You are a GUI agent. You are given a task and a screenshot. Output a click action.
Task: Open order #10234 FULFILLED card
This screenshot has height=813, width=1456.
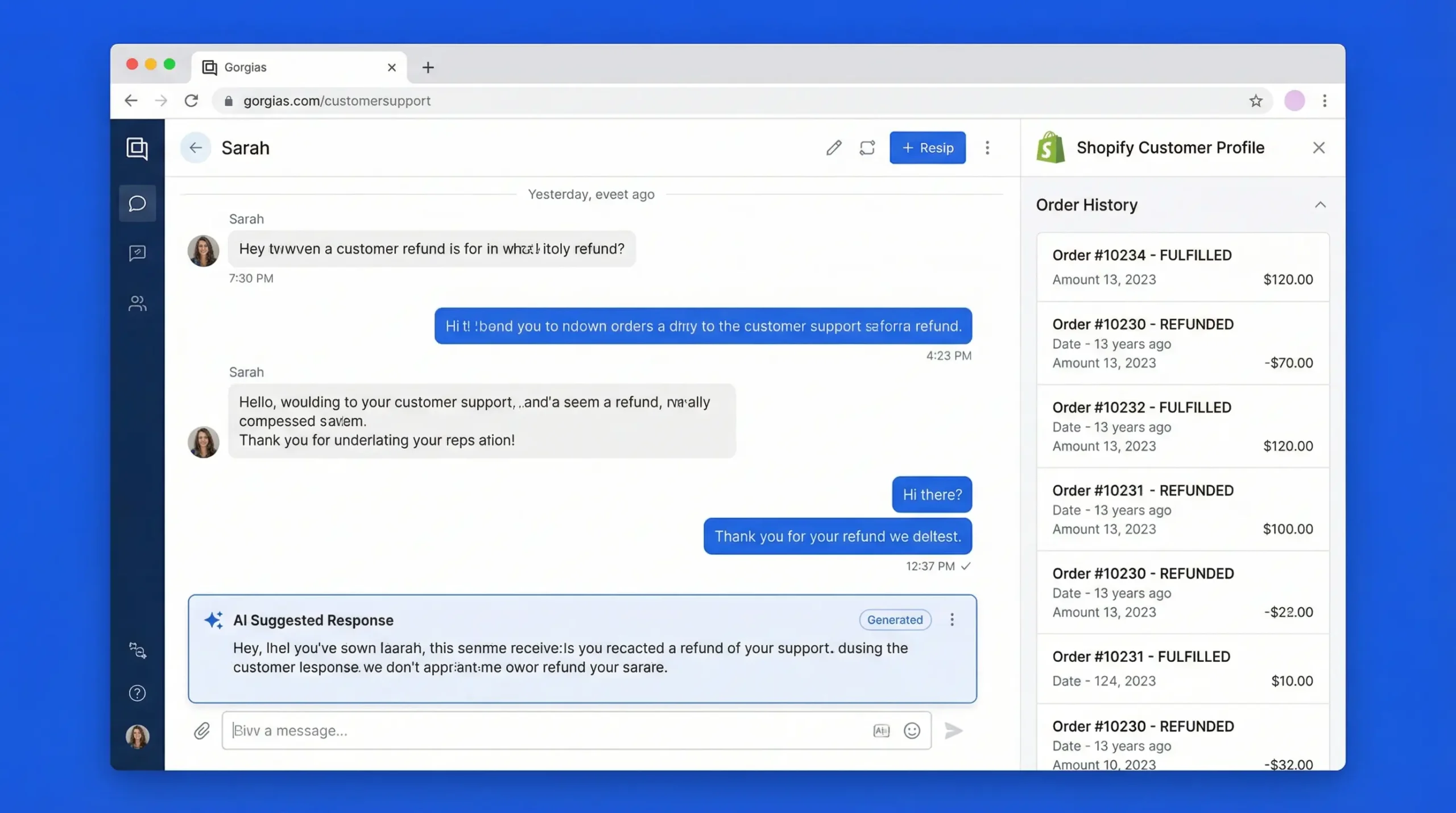tap(1182, 267)
